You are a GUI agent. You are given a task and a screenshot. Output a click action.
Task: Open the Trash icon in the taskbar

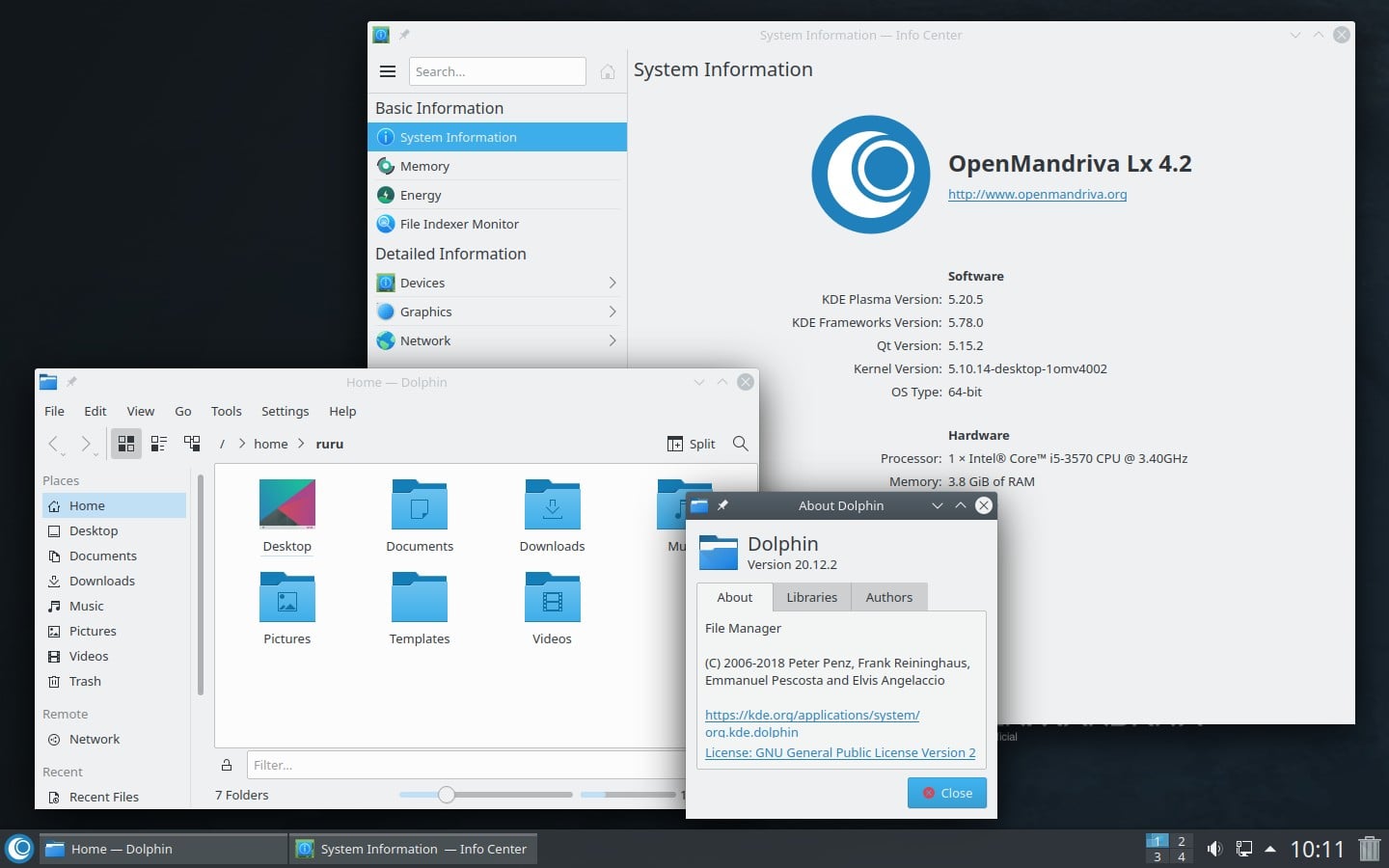pos(1369,849)
